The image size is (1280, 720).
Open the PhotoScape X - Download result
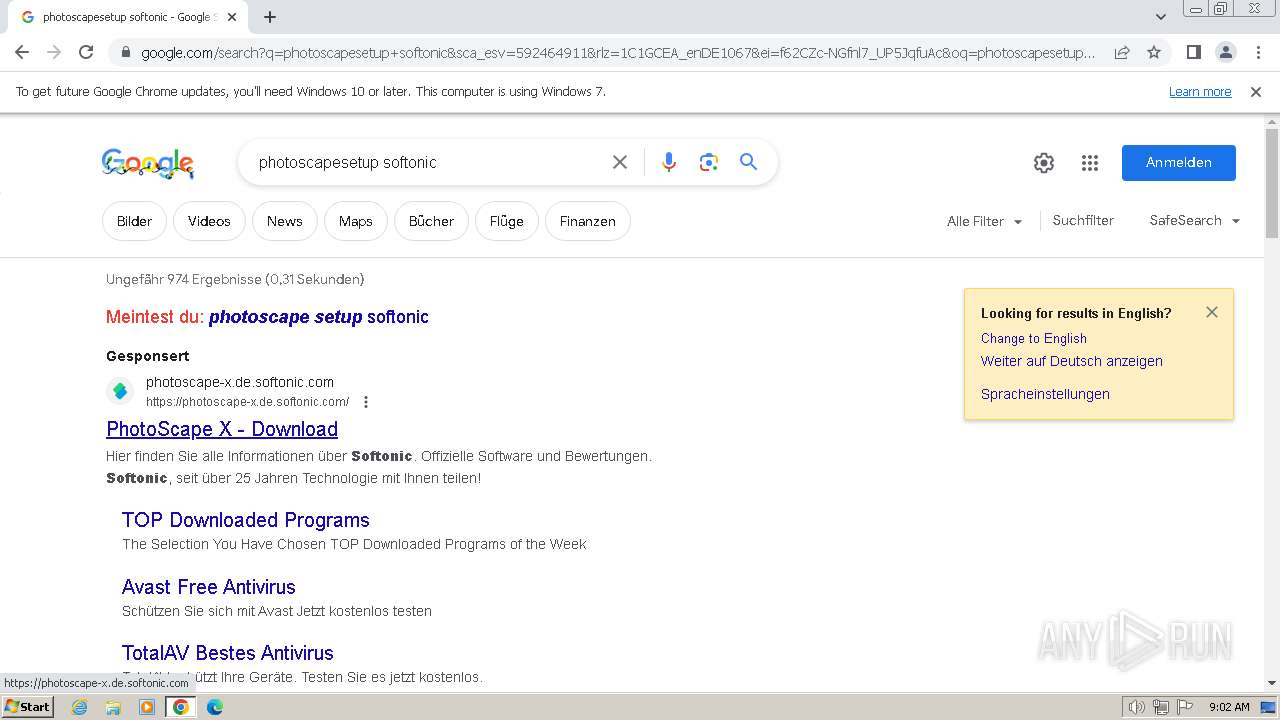coord(222,429)
